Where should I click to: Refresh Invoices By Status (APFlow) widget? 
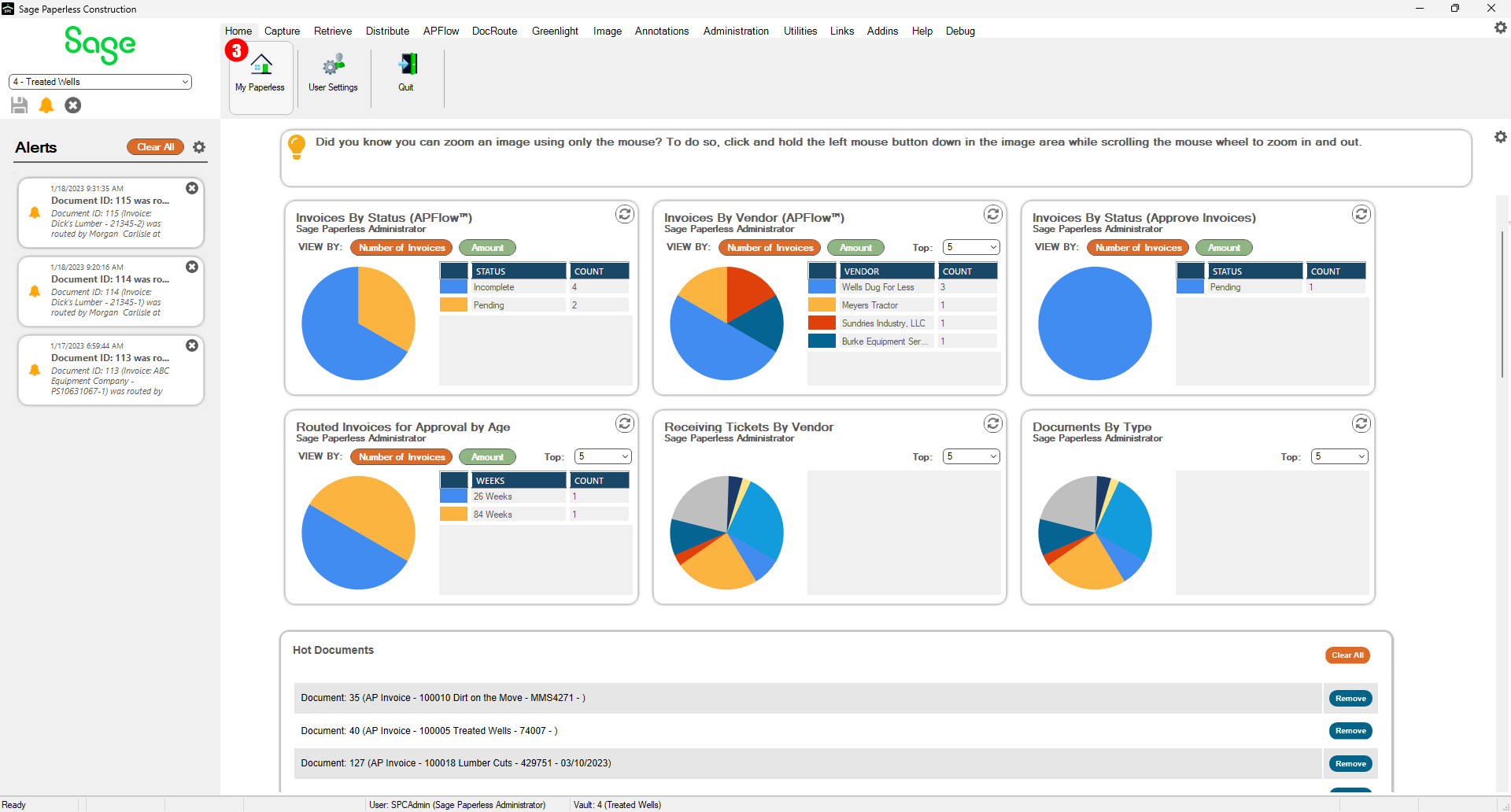pos(625,214)
